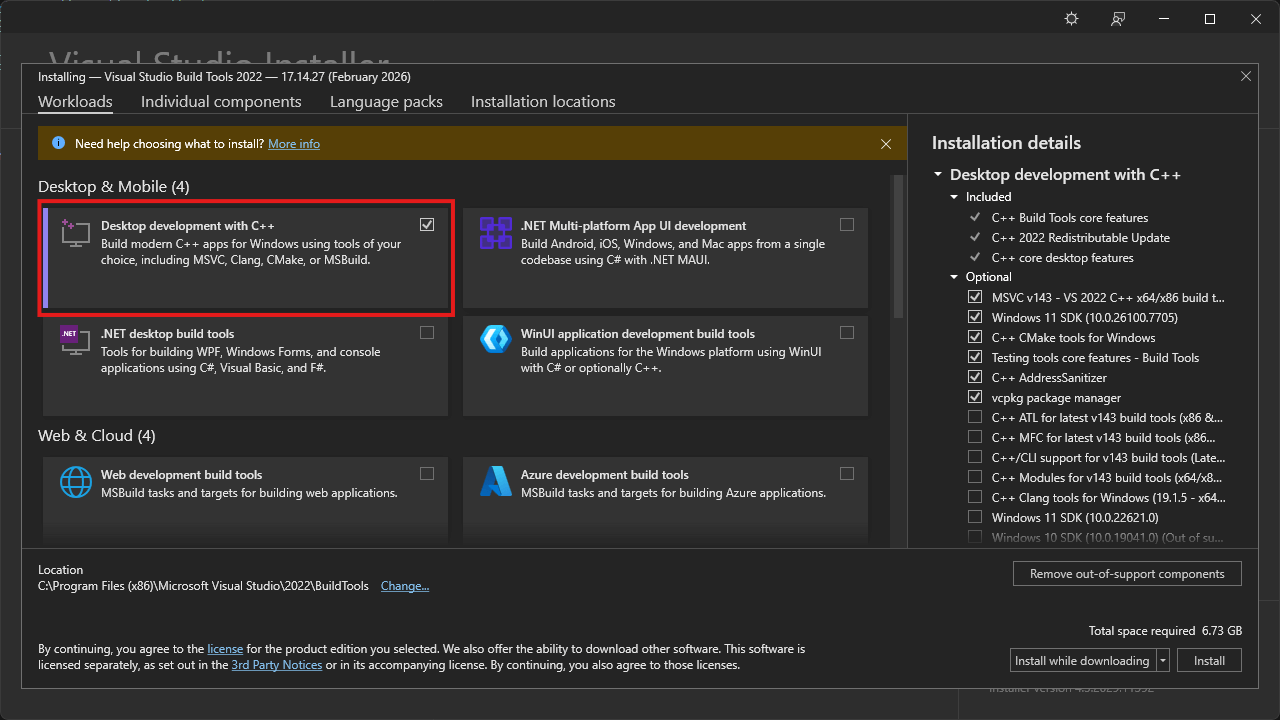Switch to Individual components tab
Viewport: 1280px width, 720px height.
(x=221, y=102)
